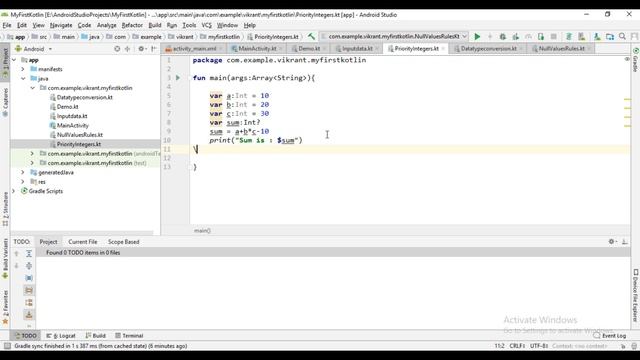Open the Build tool window at bottom
The image size is (640, 360).
(96, 336)
